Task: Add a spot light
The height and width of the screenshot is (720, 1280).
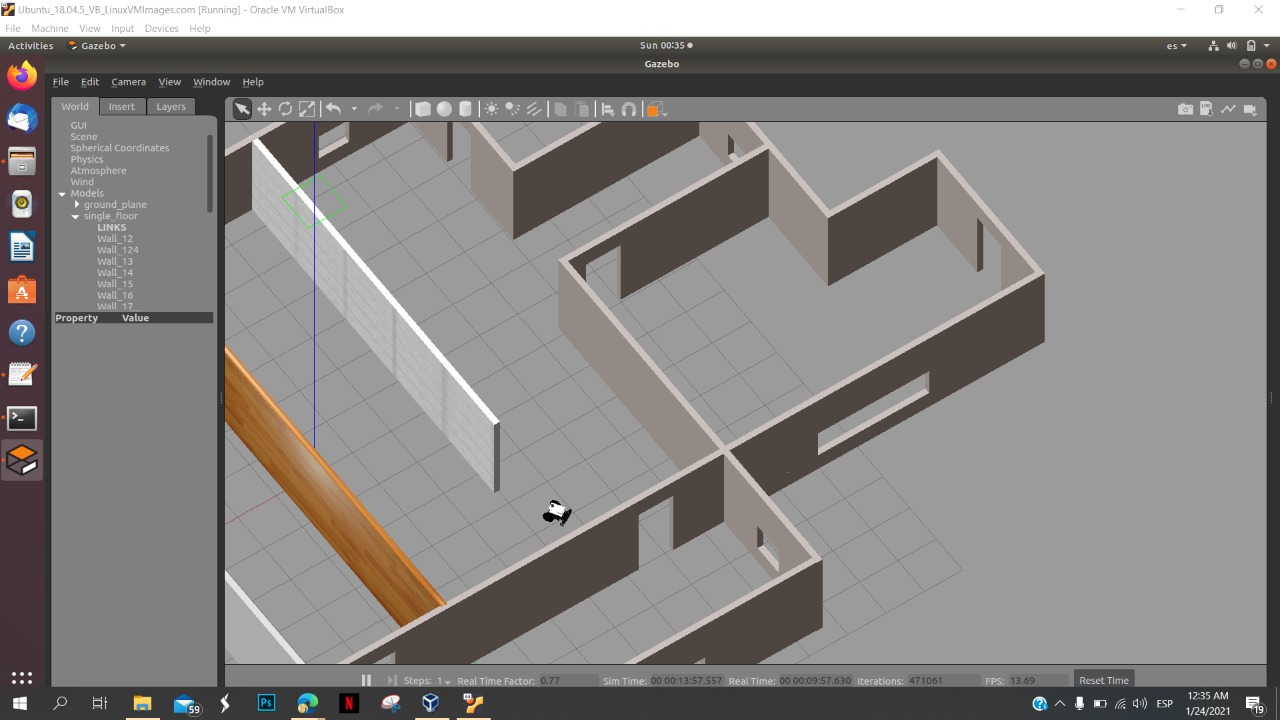Action: coord(512,109)
